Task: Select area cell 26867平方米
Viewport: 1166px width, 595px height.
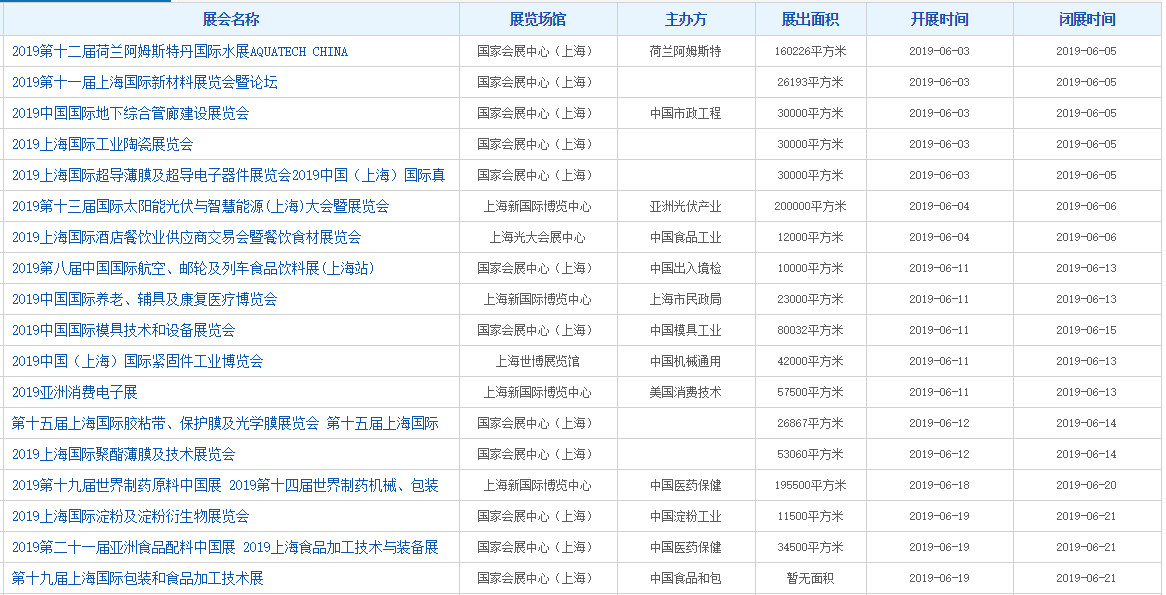Action: [x=811, y=423]
